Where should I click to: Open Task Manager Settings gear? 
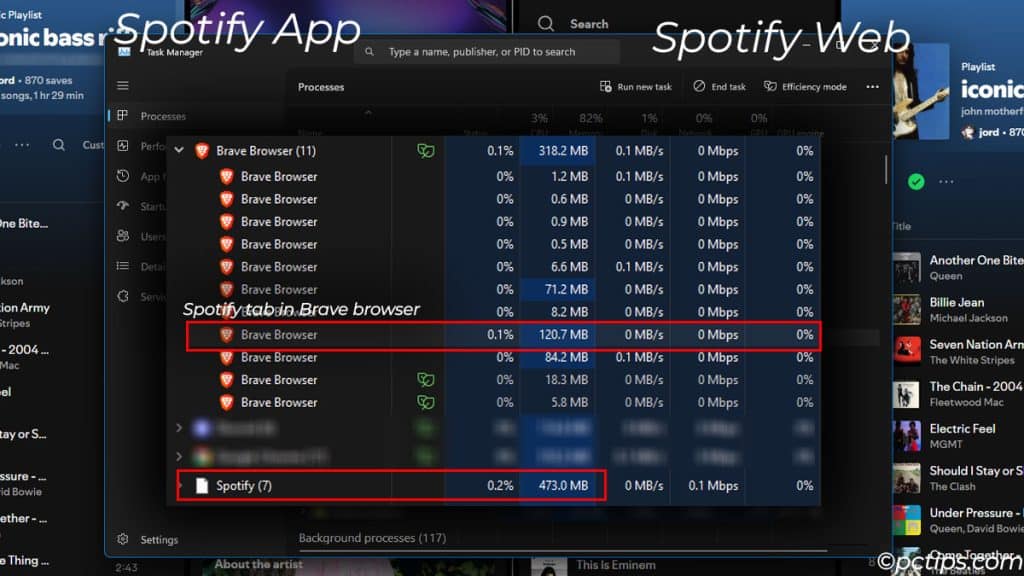point(123,539)
